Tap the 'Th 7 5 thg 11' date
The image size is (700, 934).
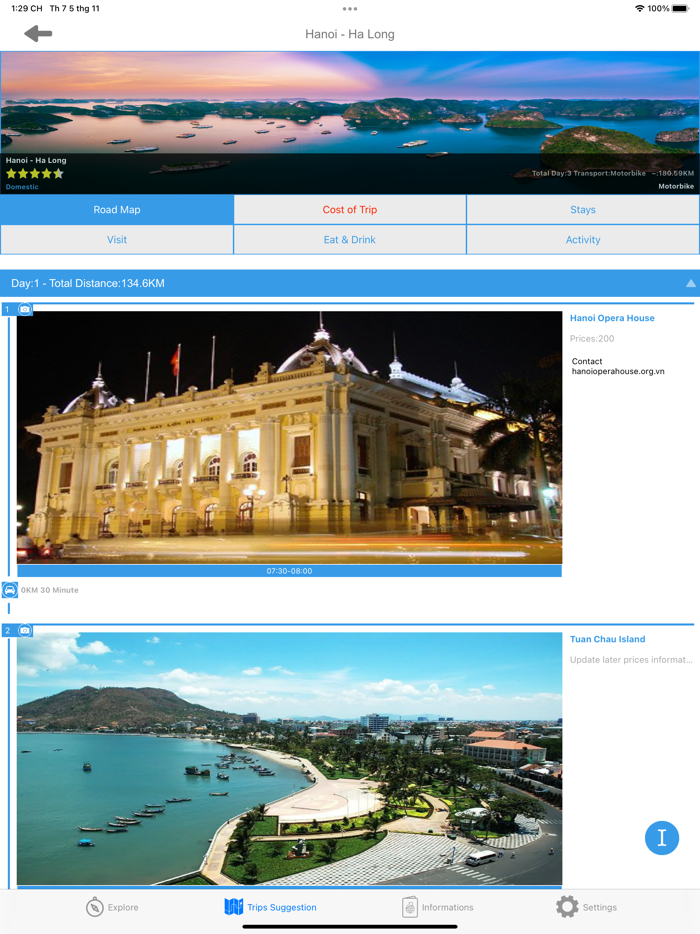click(x=74, y=8)
